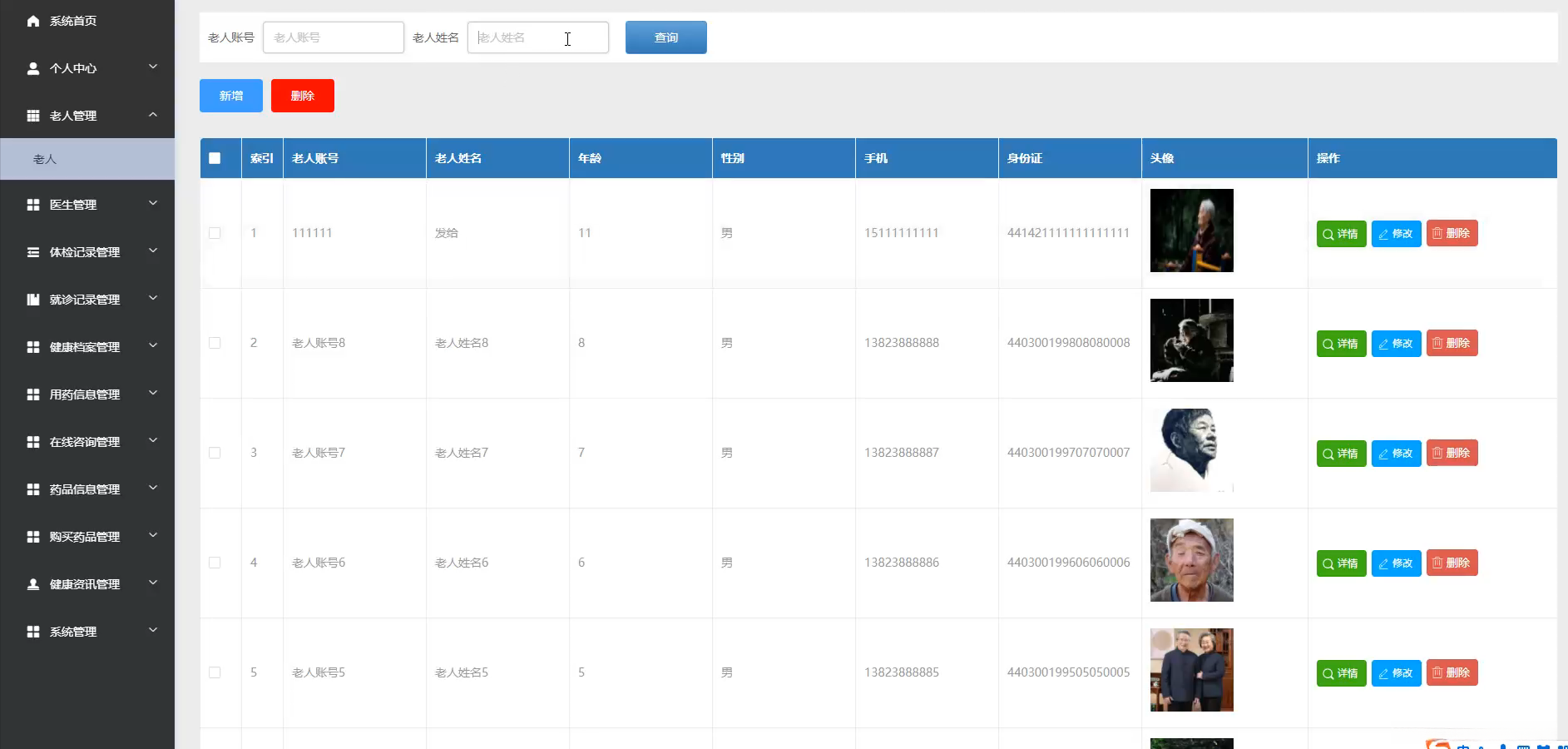Click the user icon beside 个人中心
The image size is (1568, 749).
pos(33,68)
